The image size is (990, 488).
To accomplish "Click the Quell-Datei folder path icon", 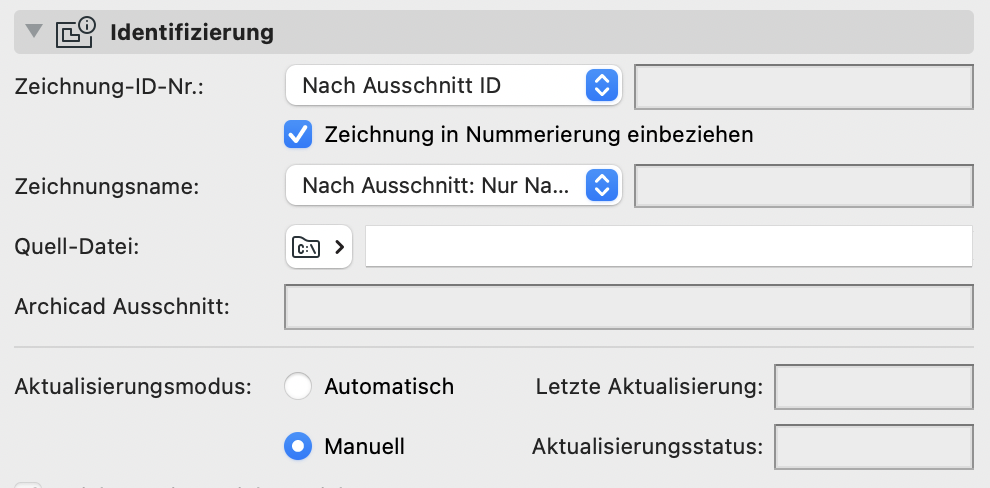I will point(306,247).
